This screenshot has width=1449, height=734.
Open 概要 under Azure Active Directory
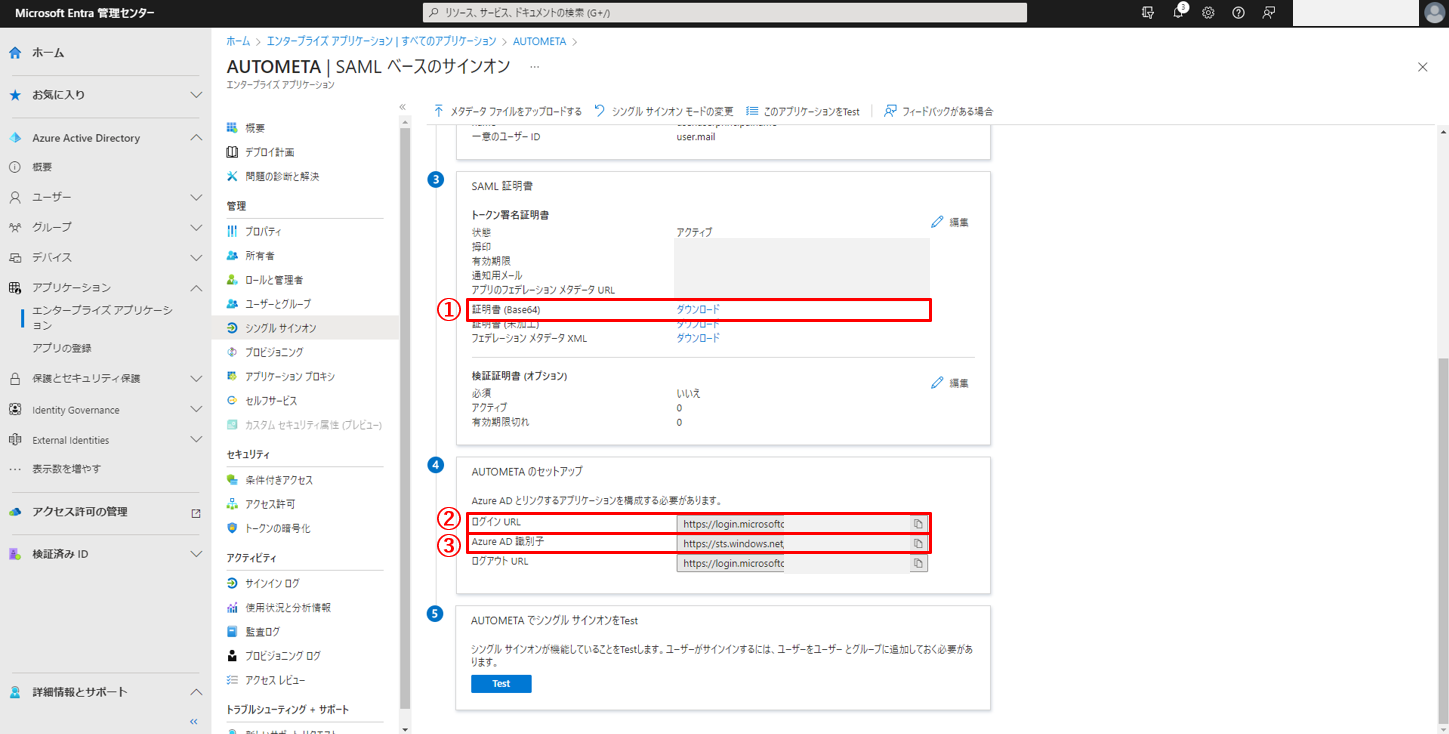42,167
